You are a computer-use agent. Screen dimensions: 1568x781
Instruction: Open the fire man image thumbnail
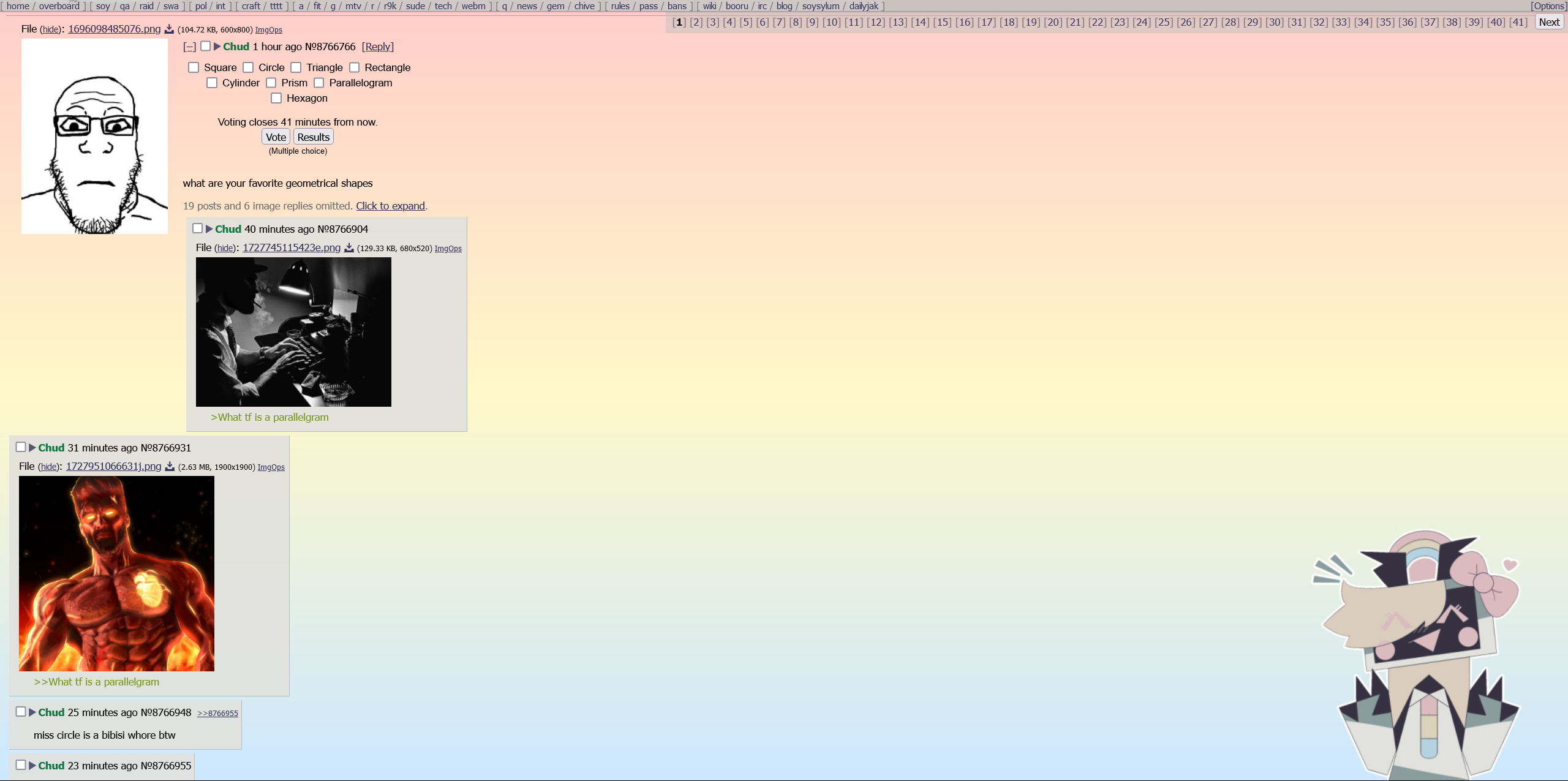coord(116,573)
